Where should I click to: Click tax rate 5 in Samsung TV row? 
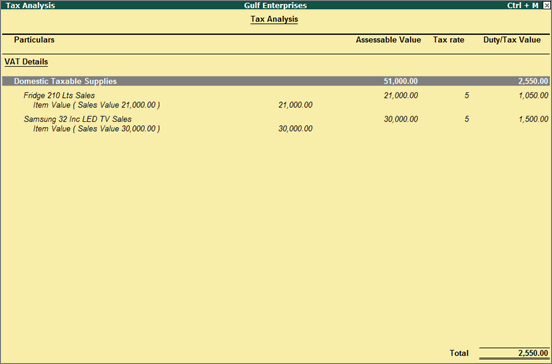tap(466, 119)
